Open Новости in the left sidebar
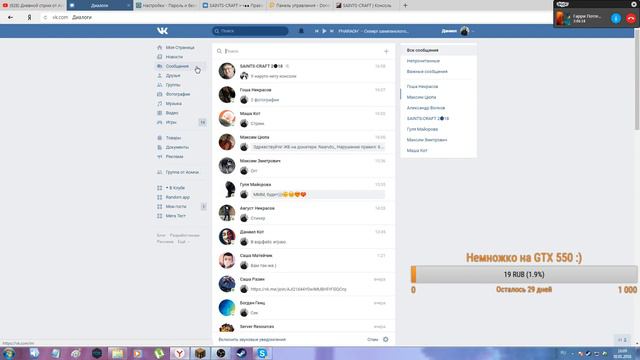This screenshot has height=360, width=640. pos(174,57)
